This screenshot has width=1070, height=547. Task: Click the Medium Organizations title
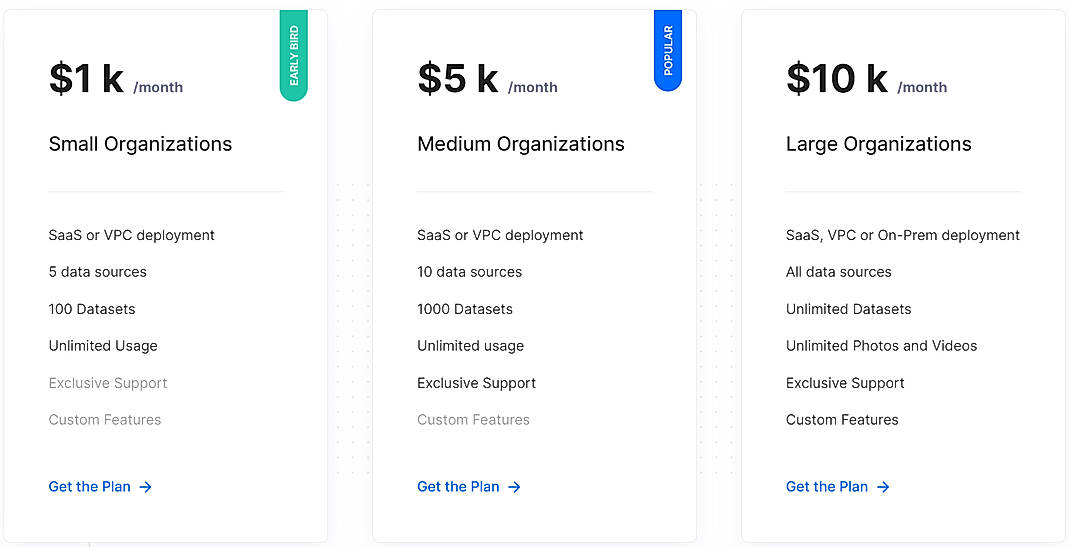[521, 144]
